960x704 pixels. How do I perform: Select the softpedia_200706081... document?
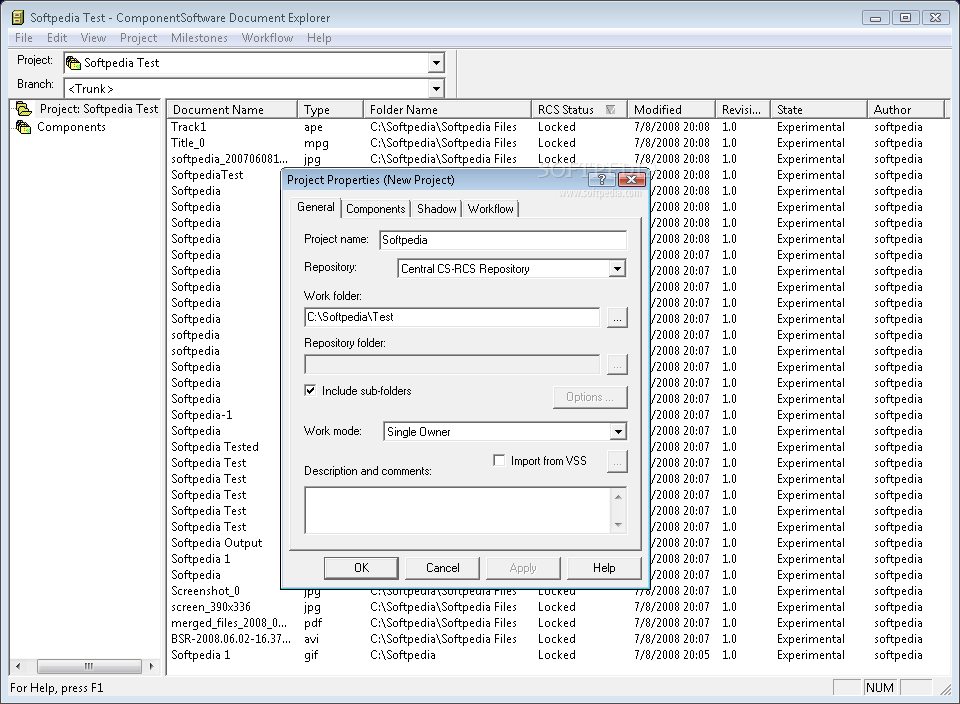[x=229, y=159]
